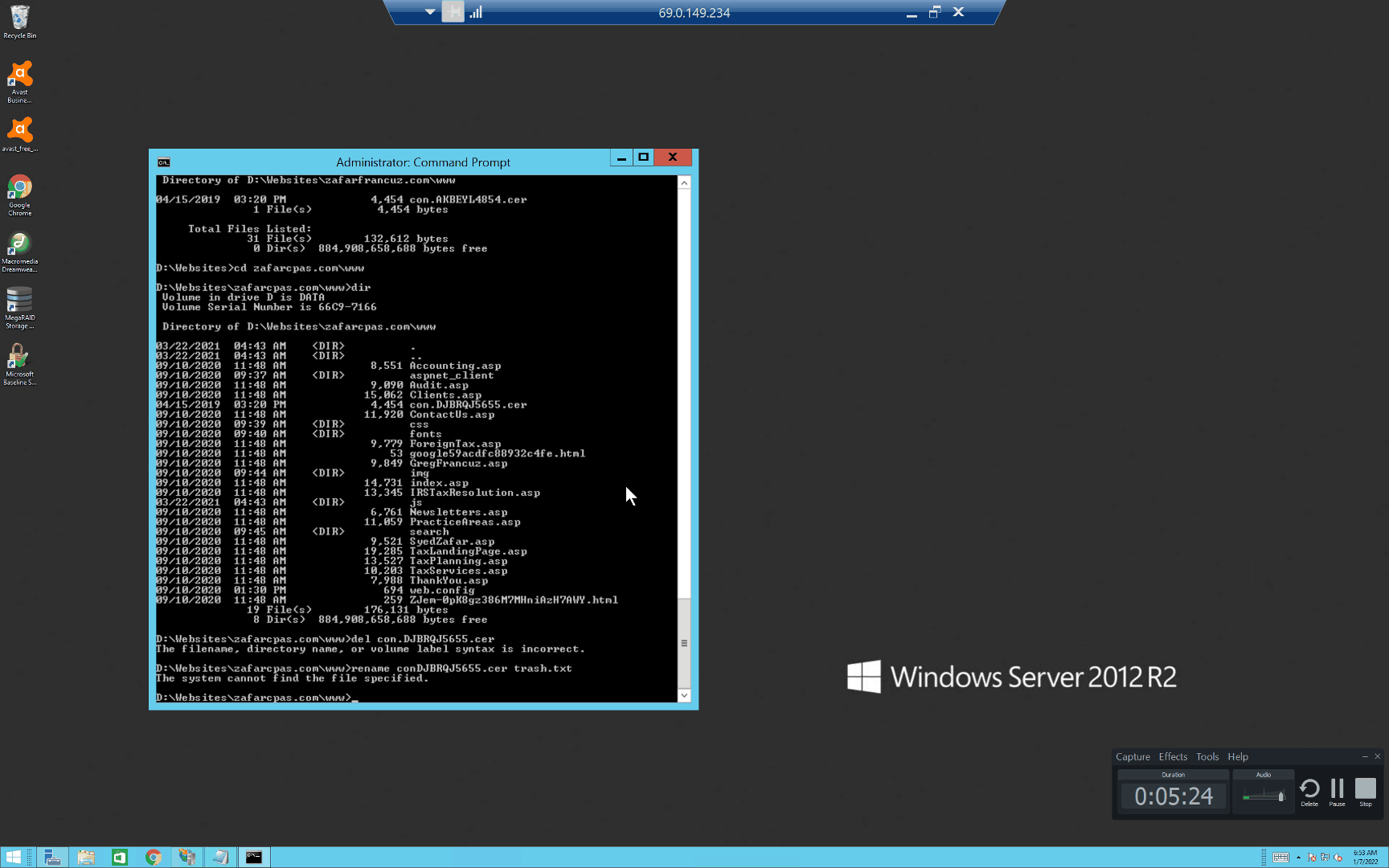Viewport: 1389px width, 868px height.
Task: Launch Avast Business desktop shortcut
Action: click(19, 81)
